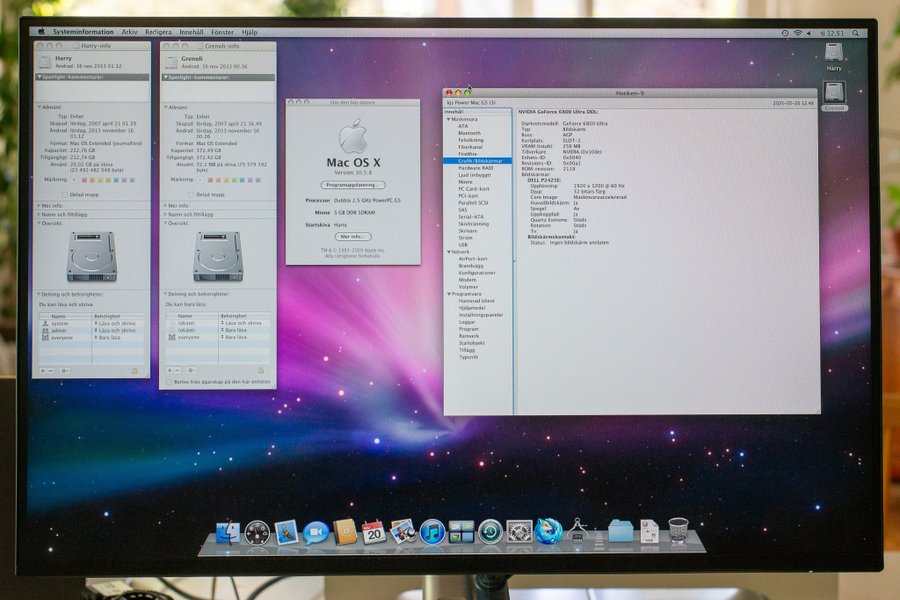The width and height of the screenshot is (900, 600).
Task: Open iChat from the Dock
Action: 315,533
